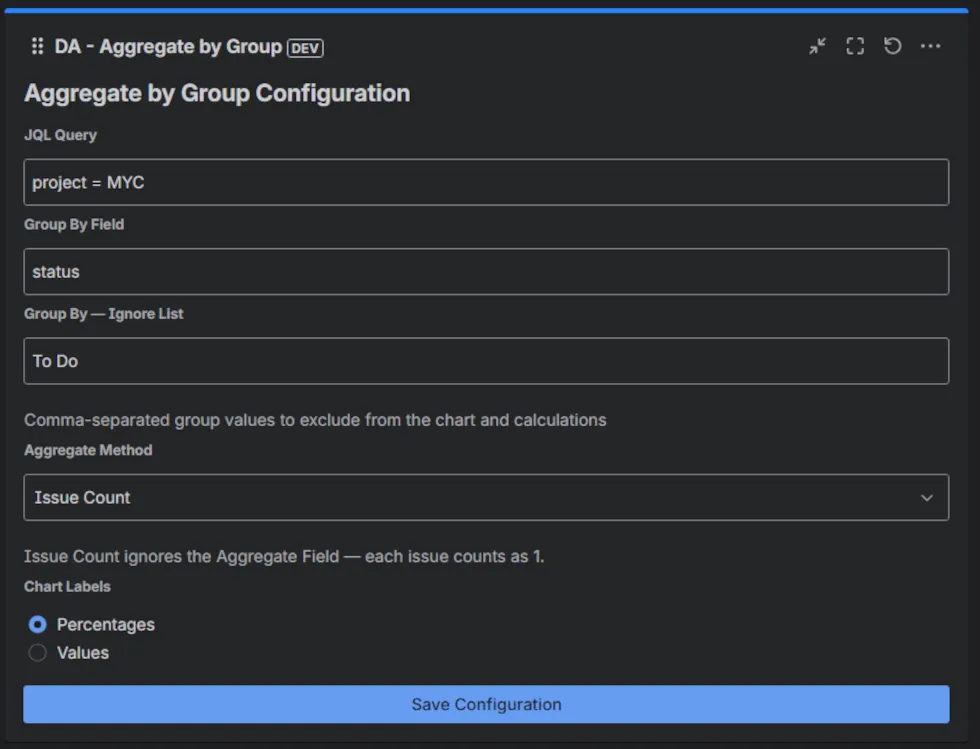The image size is (980, 749).
Task: Refresh the Aggregate by Group gadget
Action: coord(892,46)
